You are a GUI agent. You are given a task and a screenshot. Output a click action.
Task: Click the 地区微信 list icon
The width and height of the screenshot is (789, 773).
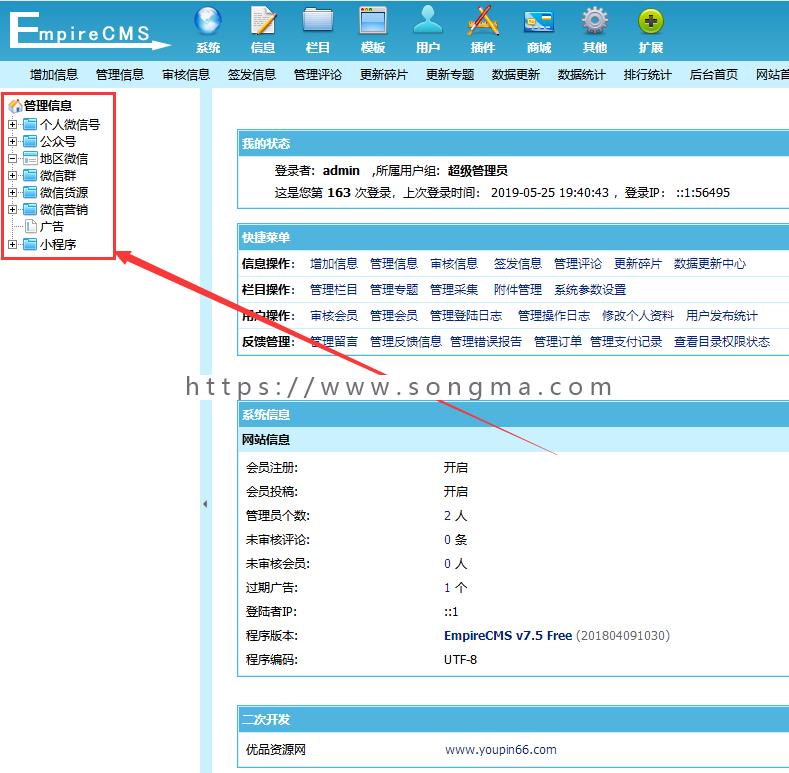click(30, 159)
